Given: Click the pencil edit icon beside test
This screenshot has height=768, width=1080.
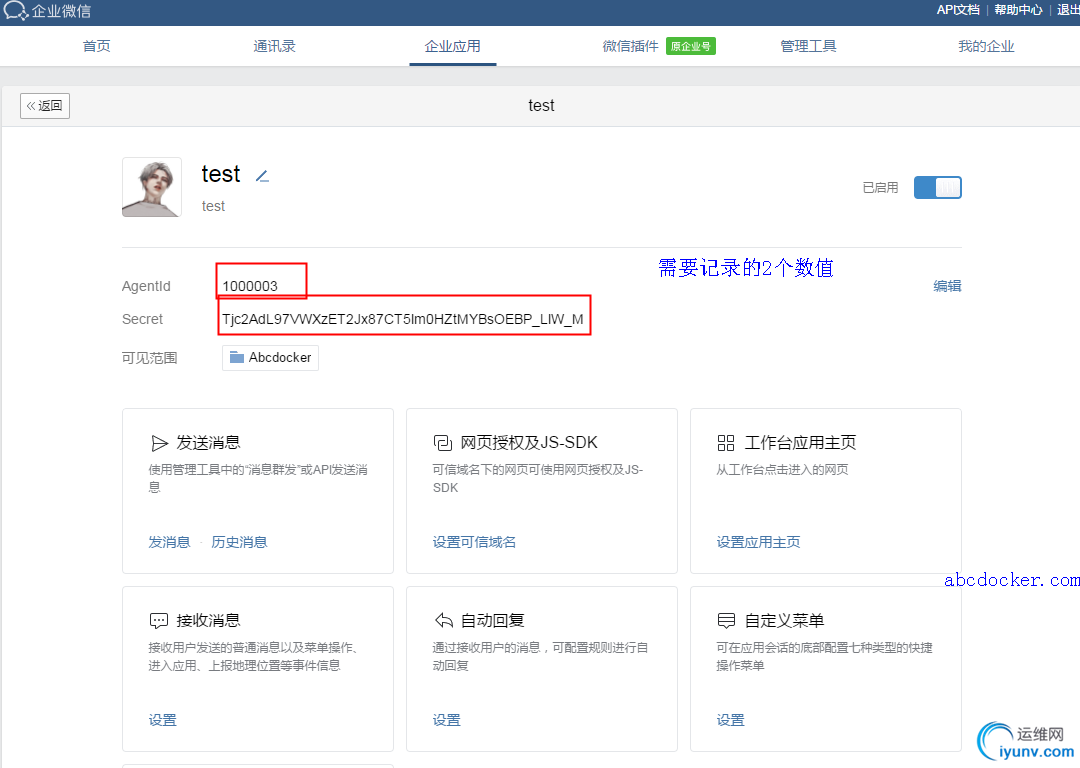Looking at the screenshot, I should pyautogui.click(x=262, y=176).
